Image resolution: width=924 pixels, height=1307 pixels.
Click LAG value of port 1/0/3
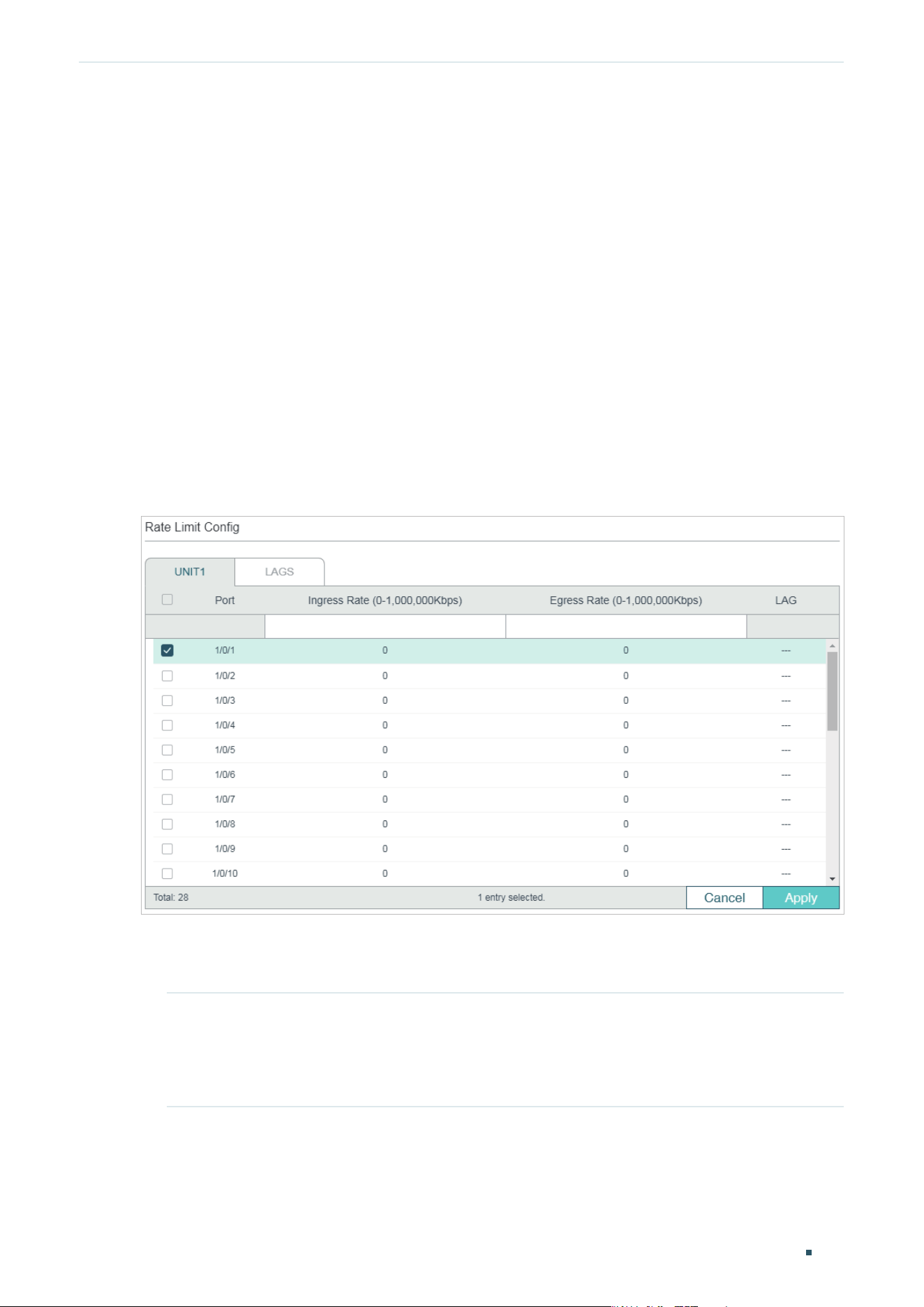pos(786,700)
